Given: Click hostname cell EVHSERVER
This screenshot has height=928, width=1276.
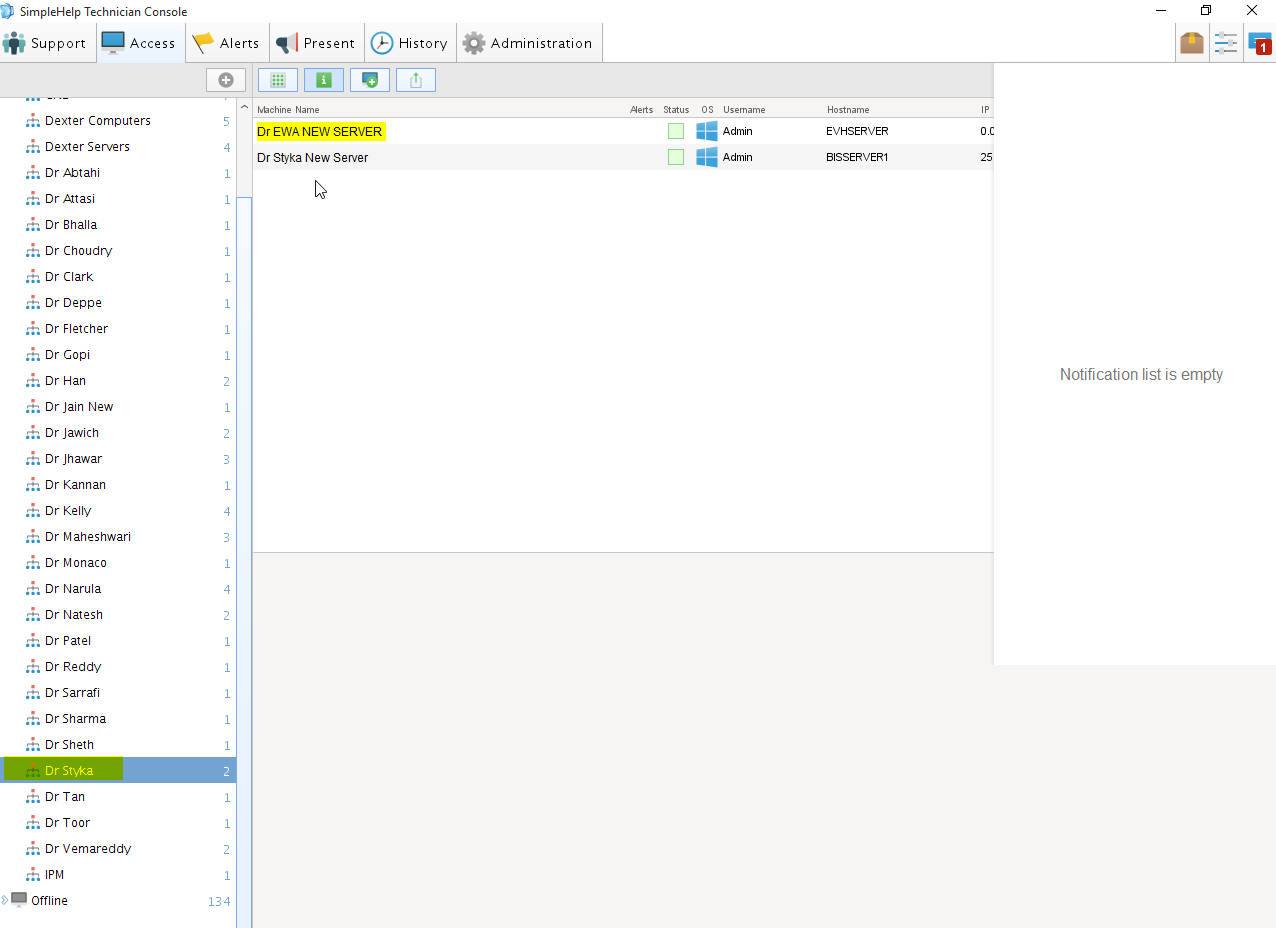Looking at the screenshot, I should pos(857,131).
